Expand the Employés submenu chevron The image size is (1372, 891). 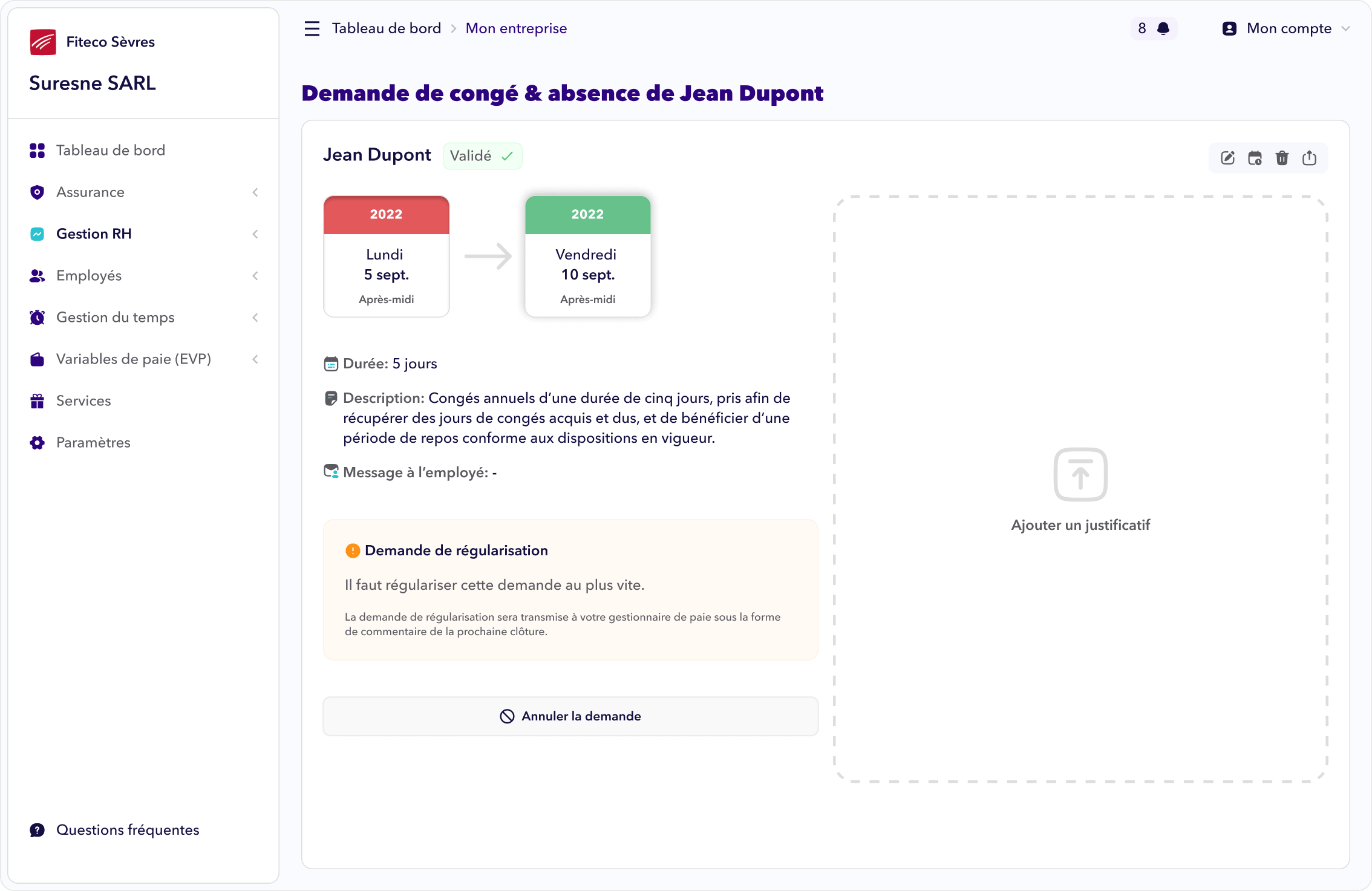point(255,276)
